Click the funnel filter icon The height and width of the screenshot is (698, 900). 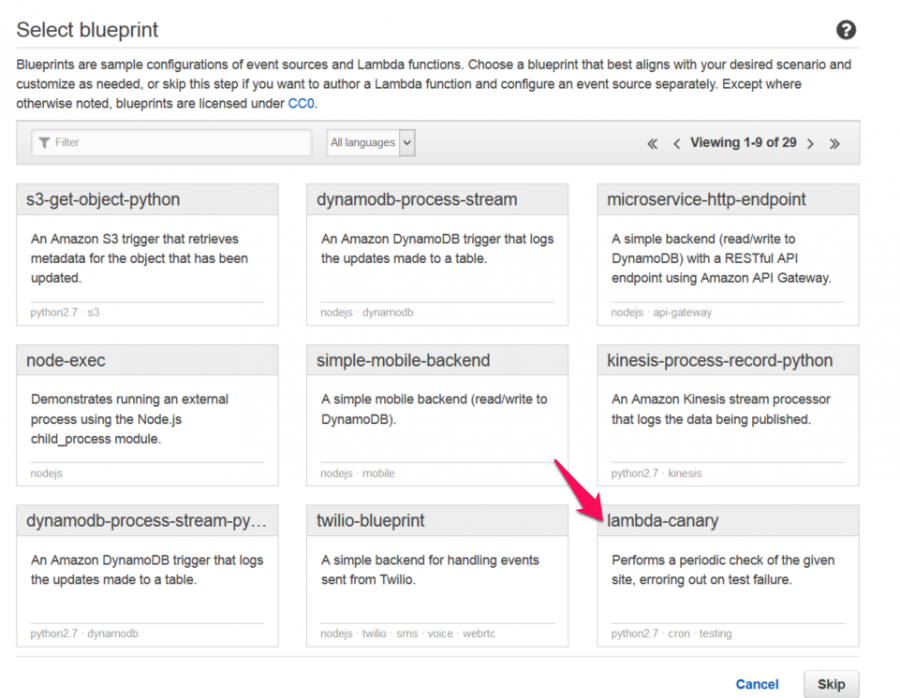[44, 142]
